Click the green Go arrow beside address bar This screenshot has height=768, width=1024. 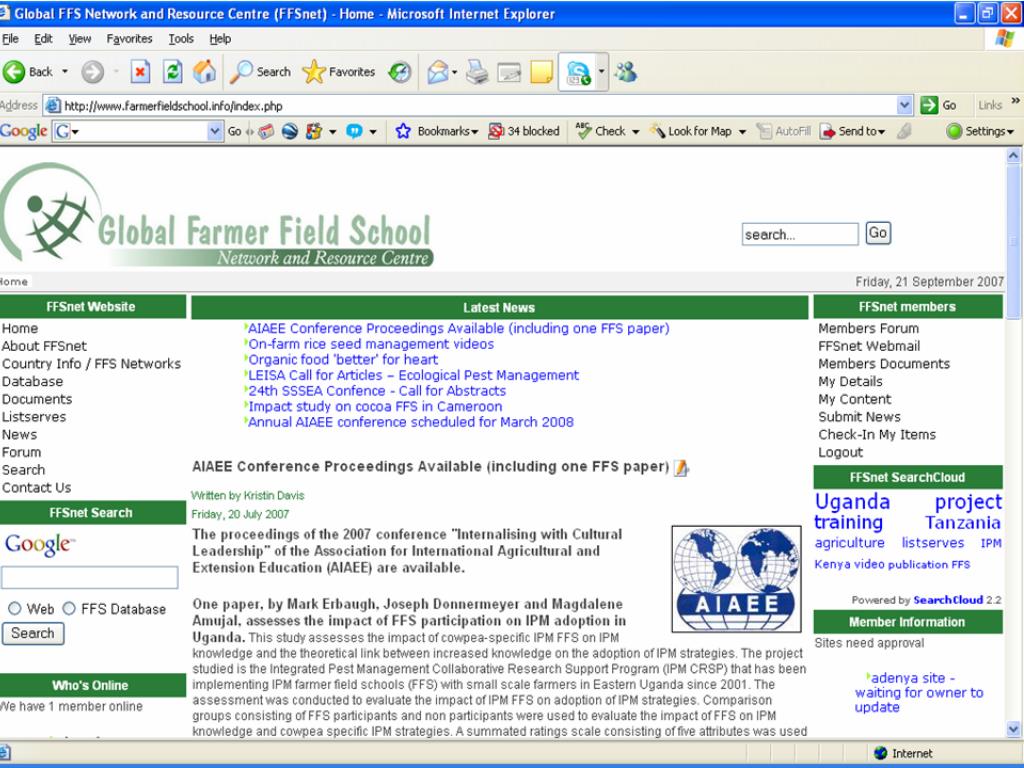929,105
